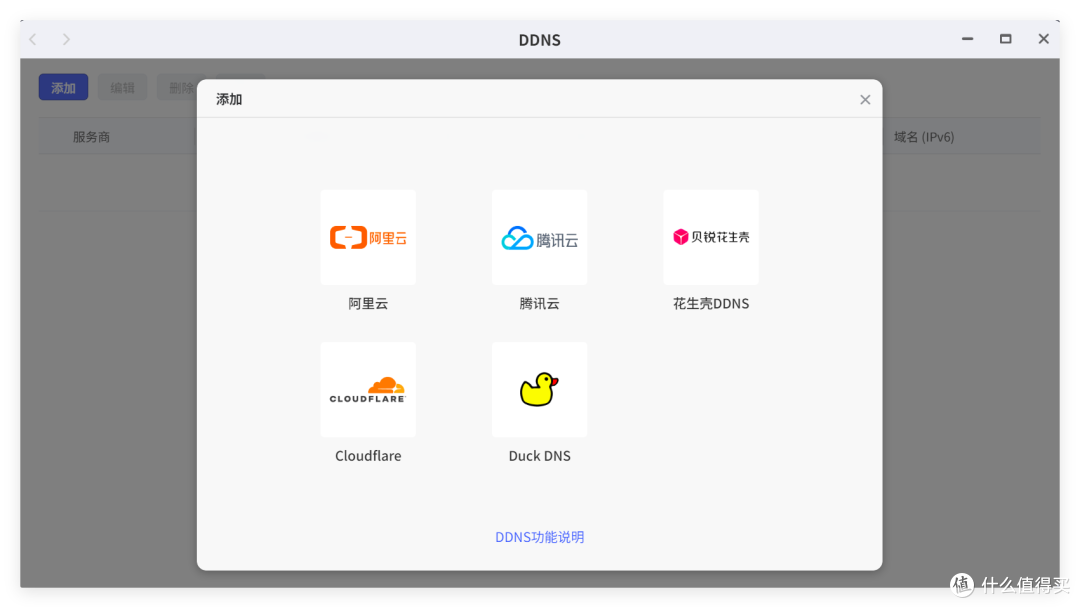Viewport: 1080px width, 608px height.
Task: Close the 添加 dialog
Action: tap(865, 100)
